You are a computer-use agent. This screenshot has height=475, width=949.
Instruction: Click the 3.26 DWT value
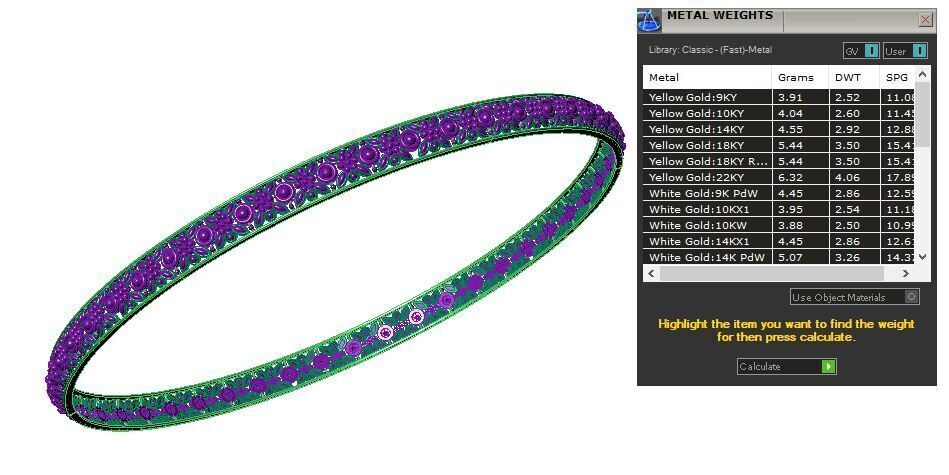point(847,257)
